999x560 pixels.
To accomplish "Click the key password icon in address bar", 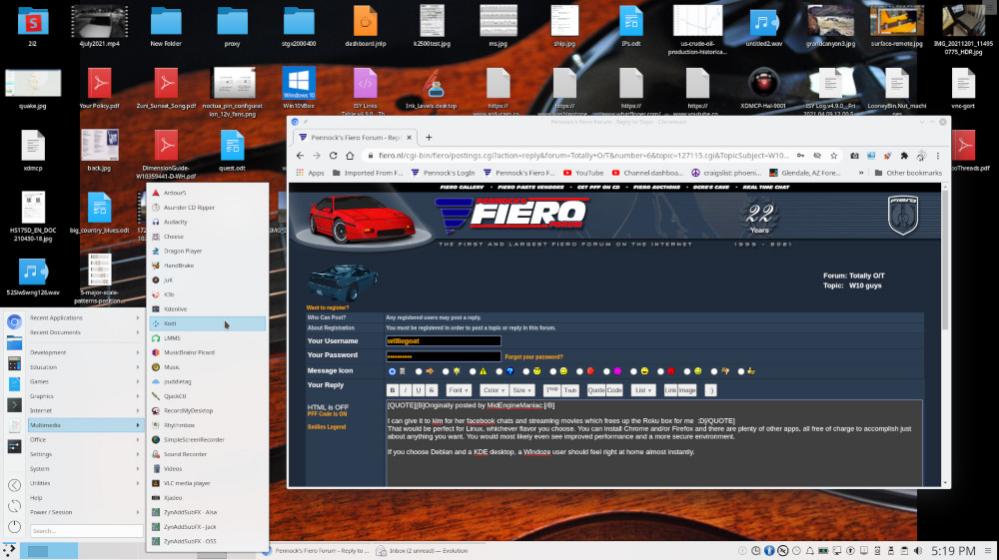I will click(x=800, y=155).
